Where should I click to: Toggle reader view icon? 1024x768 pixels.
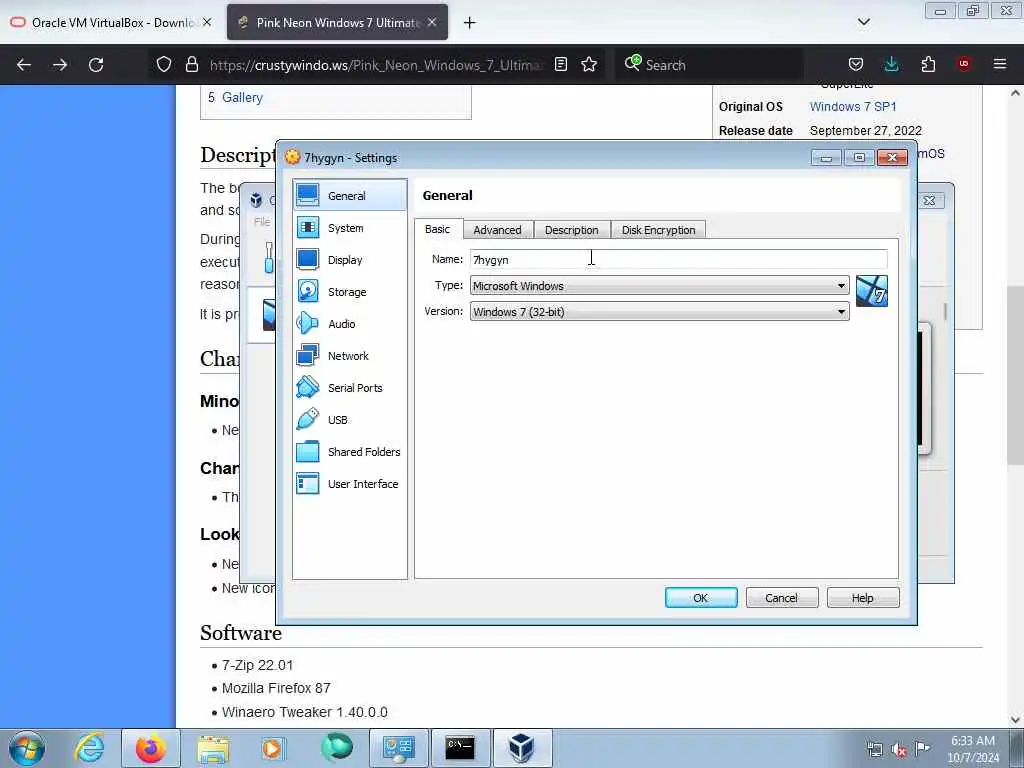click(561, 64)
